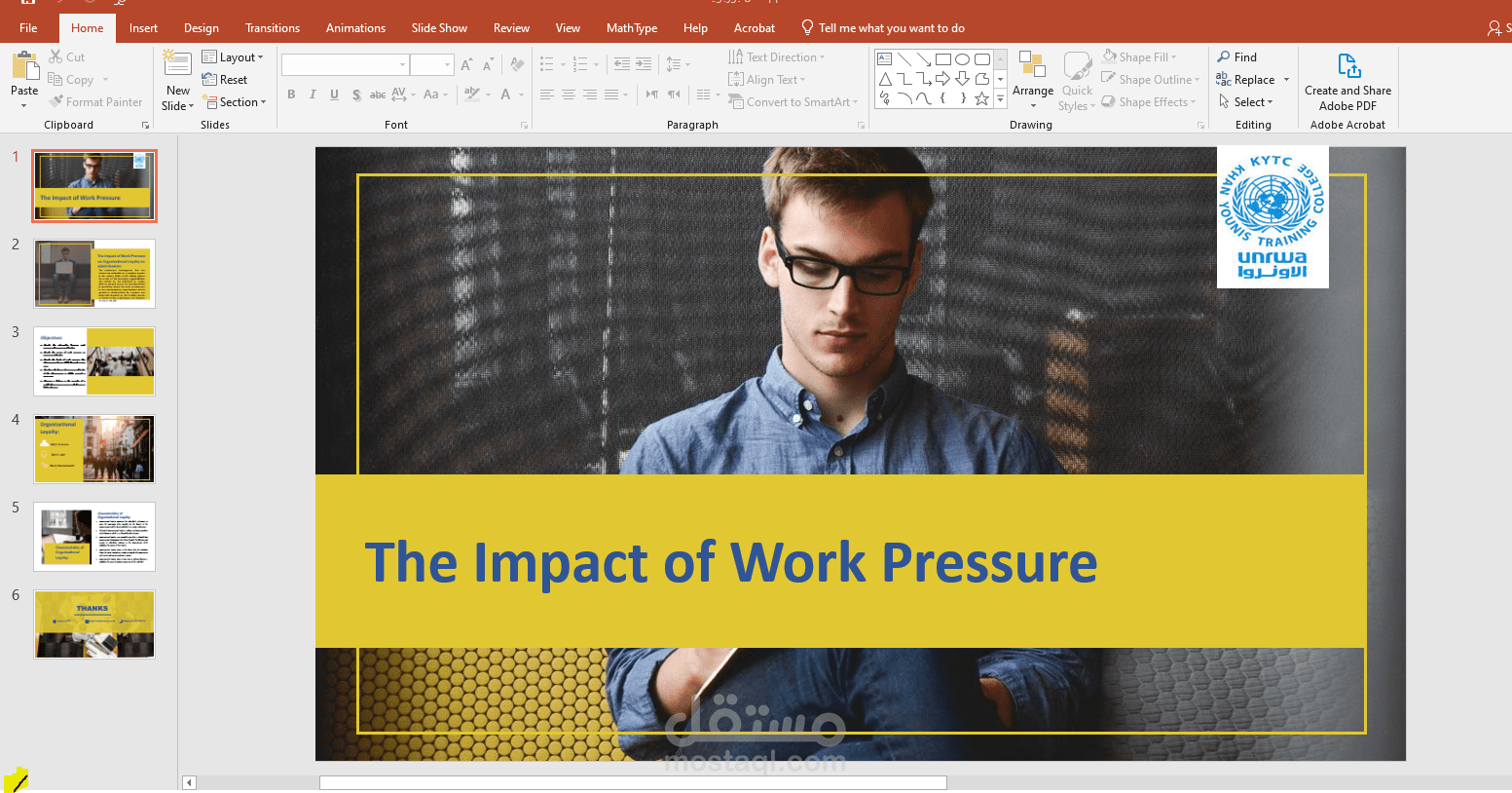The width and height of the screenshot is (1512, 793).
Task: Open the font name combo box
Action: (x=345, y=65)
